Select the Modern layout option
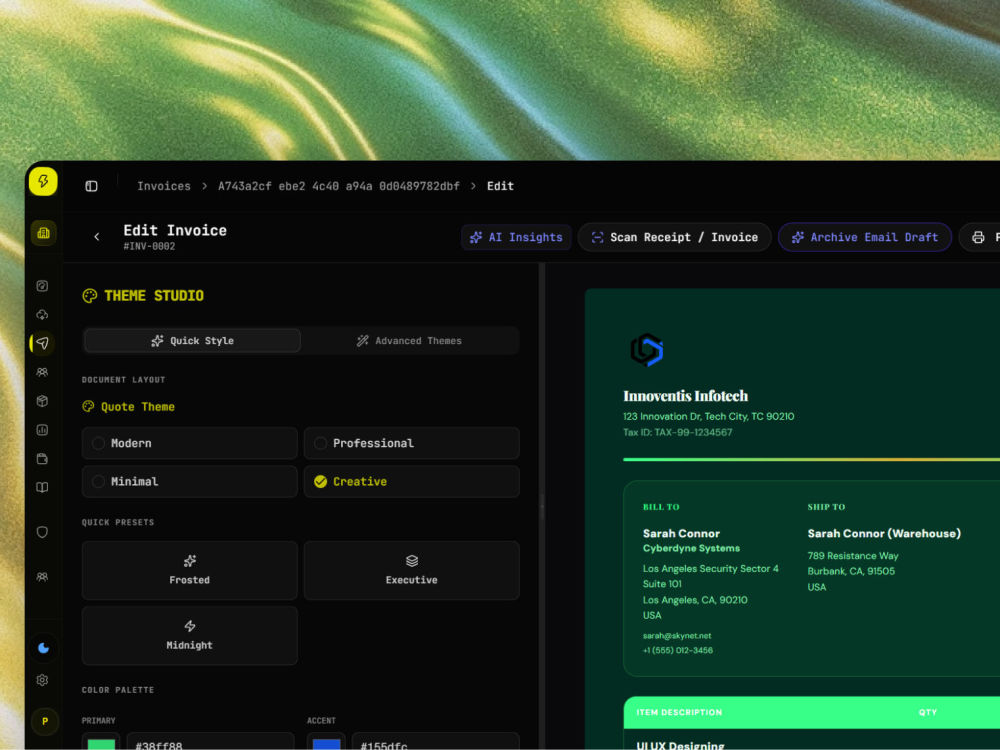Image resolution: width=1000 pixels, height=750 pixels. coord(189,443)
